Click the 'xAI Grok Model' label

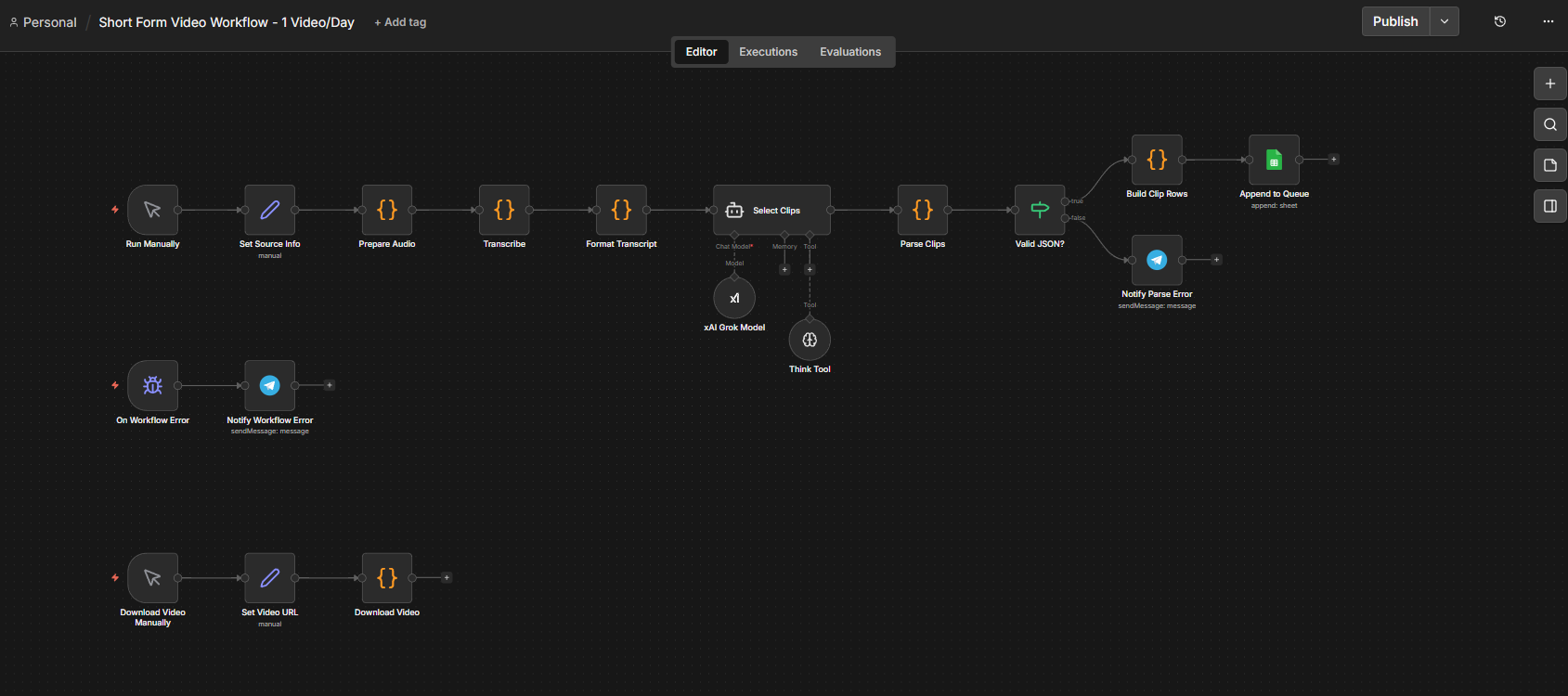click(734, 328)
